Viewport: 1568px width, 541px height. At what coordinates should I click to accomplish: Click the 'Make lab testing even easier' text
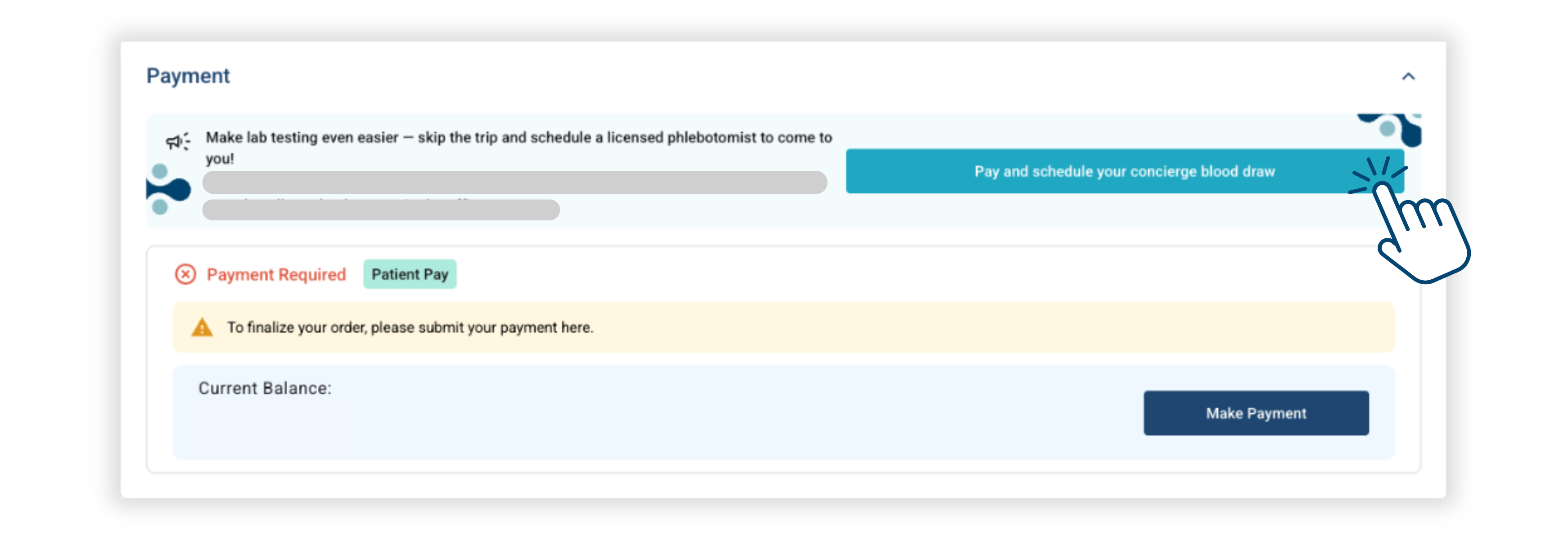coord(302,138)
